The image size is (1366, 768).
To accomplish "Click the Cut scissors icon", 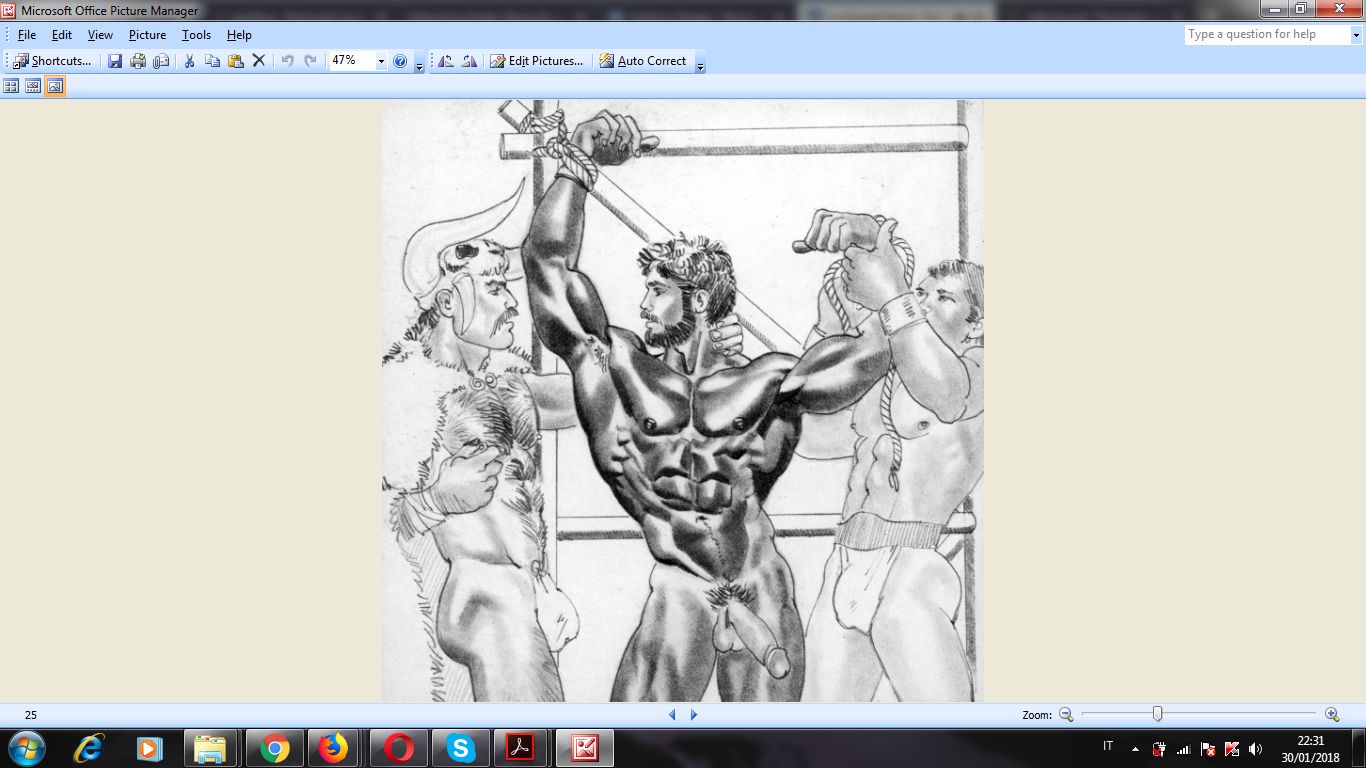I will pos(189,61).
